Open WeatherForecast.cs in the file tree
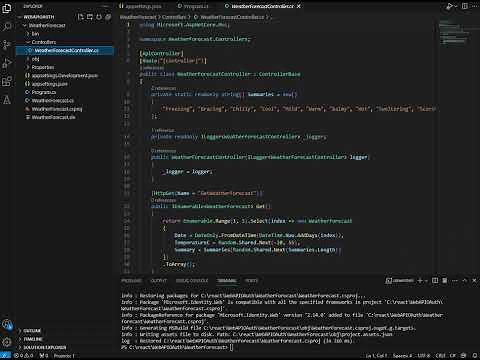 click(x=65, y=101)
